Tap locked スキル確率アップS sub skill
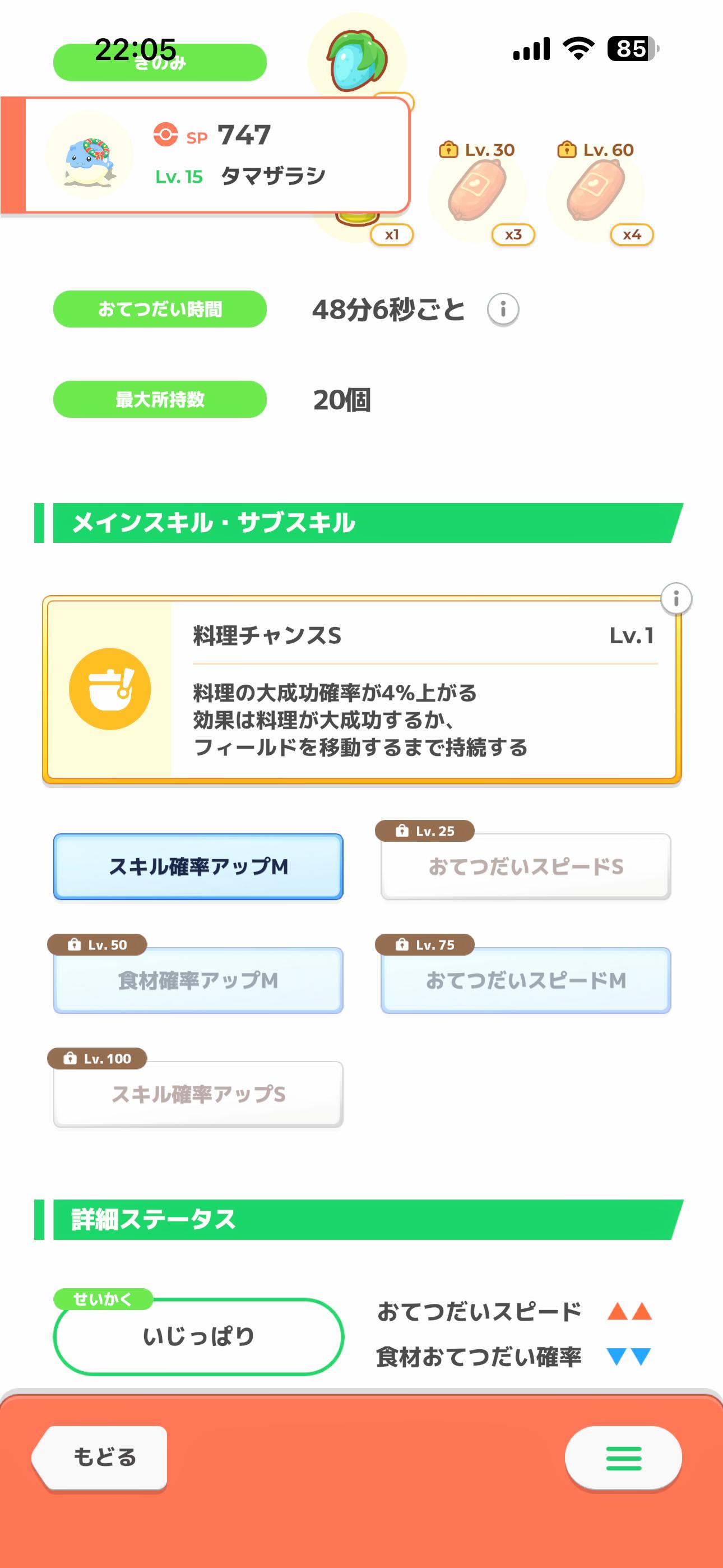Image resolution: width=723 pixels, height=1568 pixels. [198, 1095]
